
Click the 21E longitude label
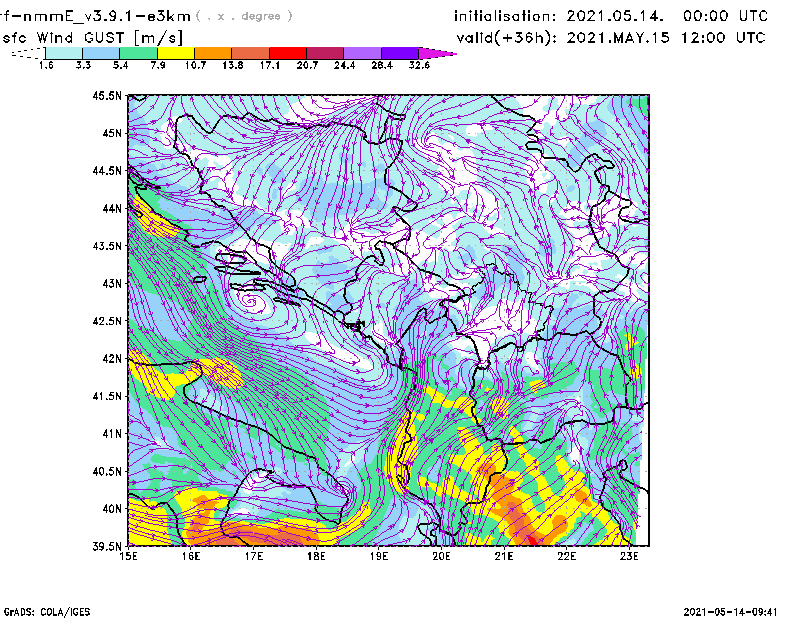[x=504, y=556]
